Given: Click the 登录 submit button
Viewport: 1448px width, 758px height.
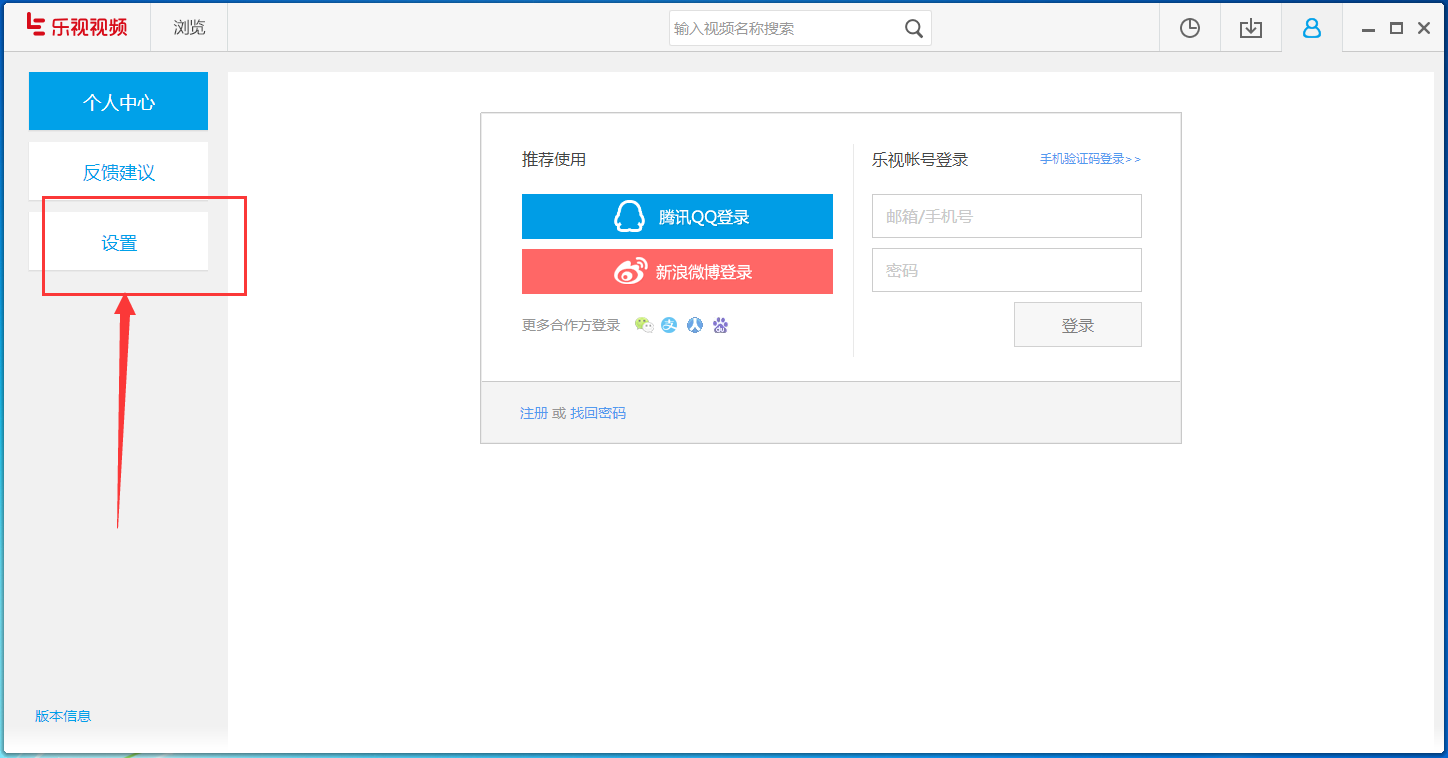Looking at the screenshot, I should tap(1078, 324).
